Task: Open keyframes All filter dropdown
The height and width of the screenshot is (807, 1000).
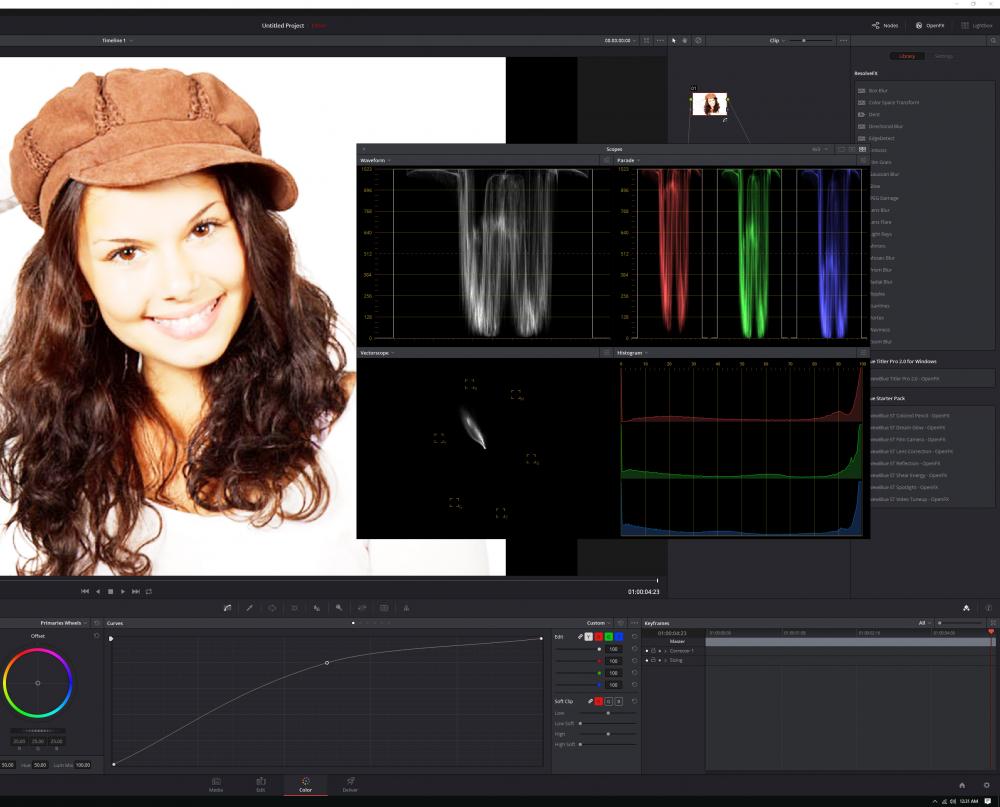Action: pyautogui.click(x=924, y=623)
